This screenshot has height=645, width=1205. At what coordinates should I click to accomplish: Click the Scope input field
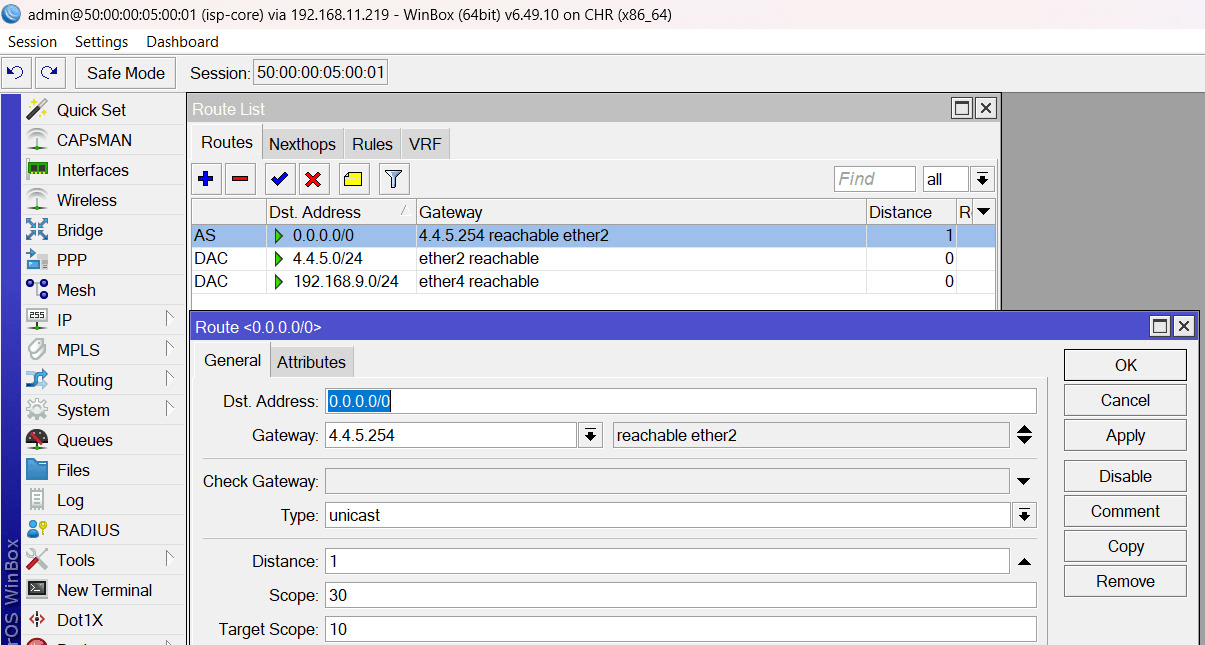tap(681, 595)
